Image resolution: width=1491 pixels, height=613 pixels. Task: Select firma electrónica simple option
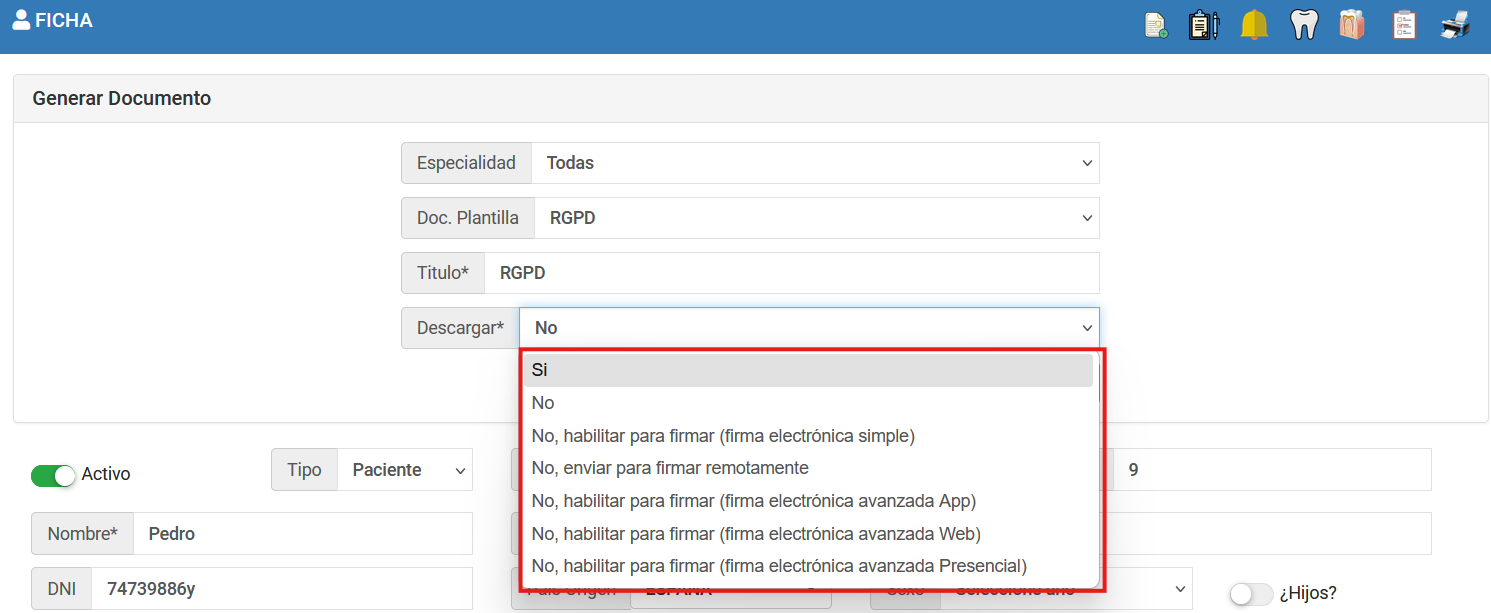[x=723, y=436]
